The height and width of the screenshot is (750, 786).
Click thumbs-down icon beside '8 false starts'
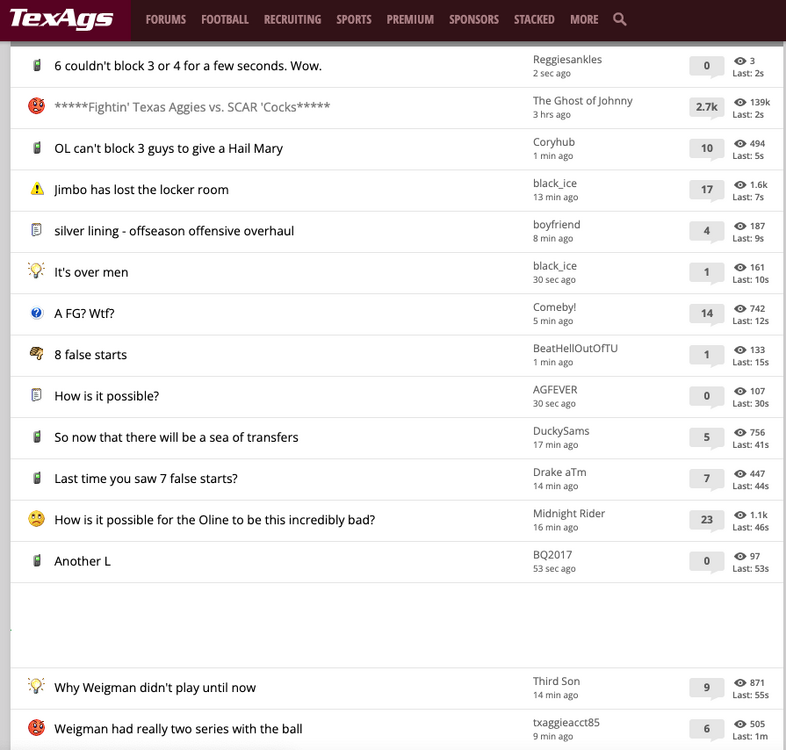36,354
